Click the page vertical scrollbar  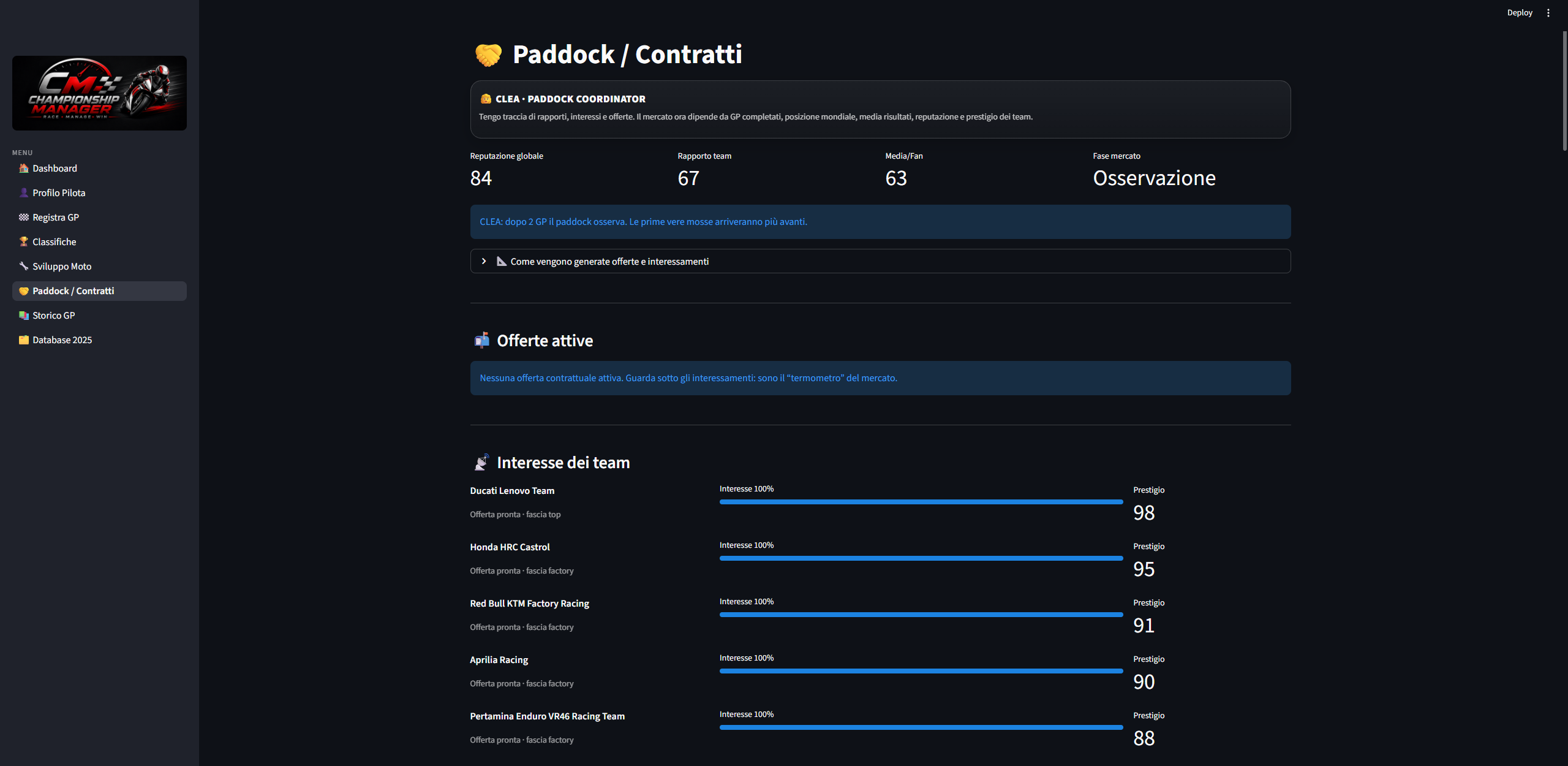(1564, 91)
